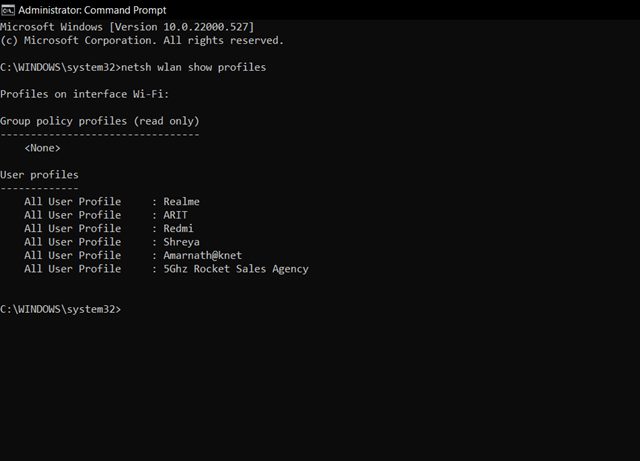The height and width of the screenshot is (461, 640).
Task: Click the bottom C:\WINDOWS\system32> prompt
Action: pyautogui.click(x=60, y=310)
